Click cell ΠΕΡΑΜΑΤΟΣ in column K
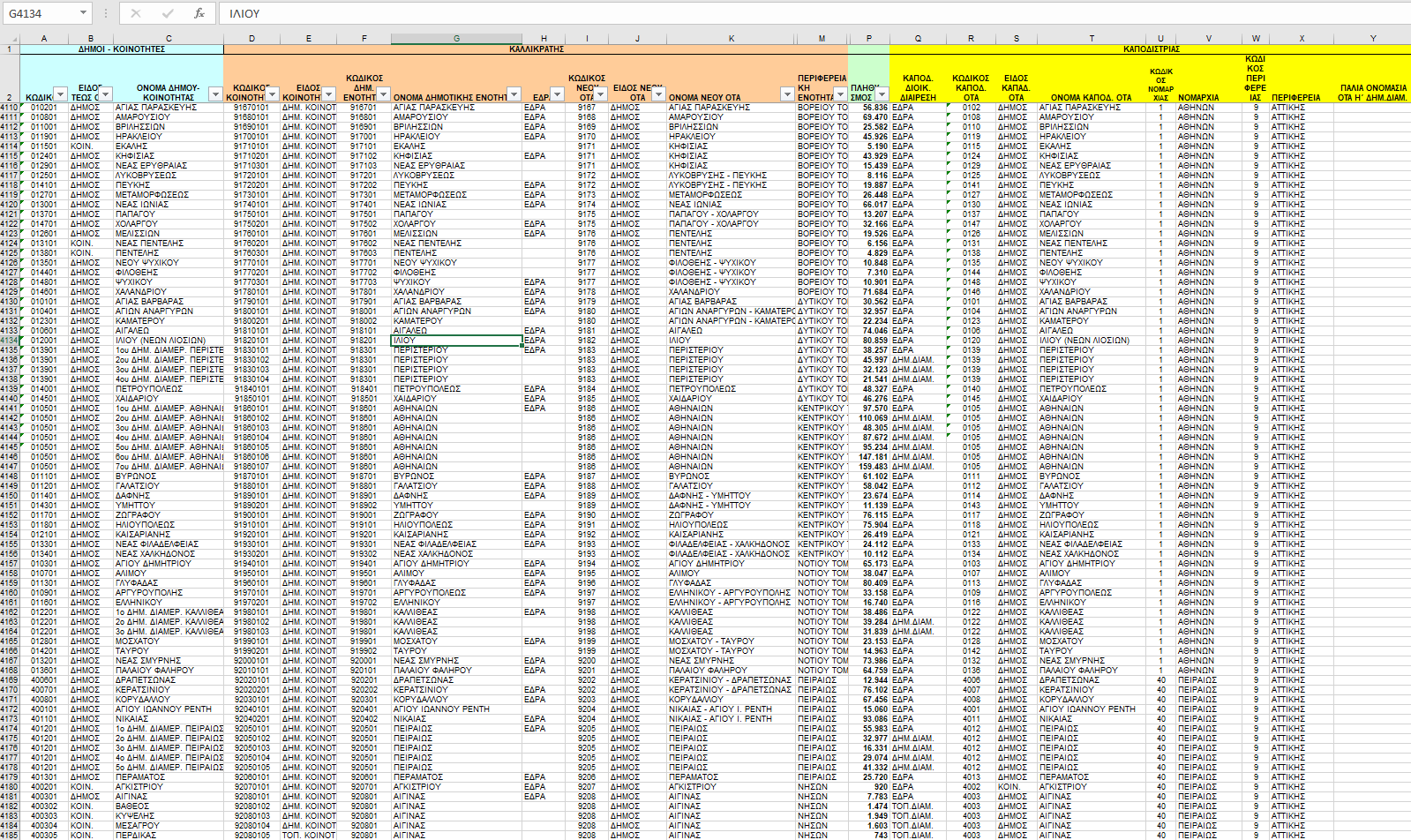Screen dimensions: 1411x840 click(732, 776)
